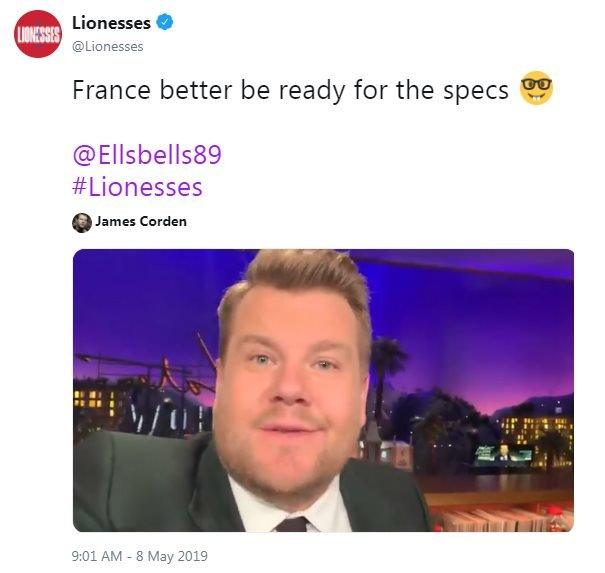Play the James Corden video thumbnail

click(x=323, y=390)
